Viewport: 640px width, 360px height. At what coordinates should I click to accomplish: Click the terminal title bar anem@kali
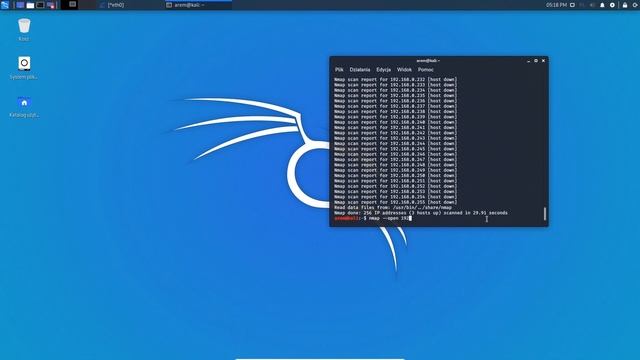pos(428,60)
